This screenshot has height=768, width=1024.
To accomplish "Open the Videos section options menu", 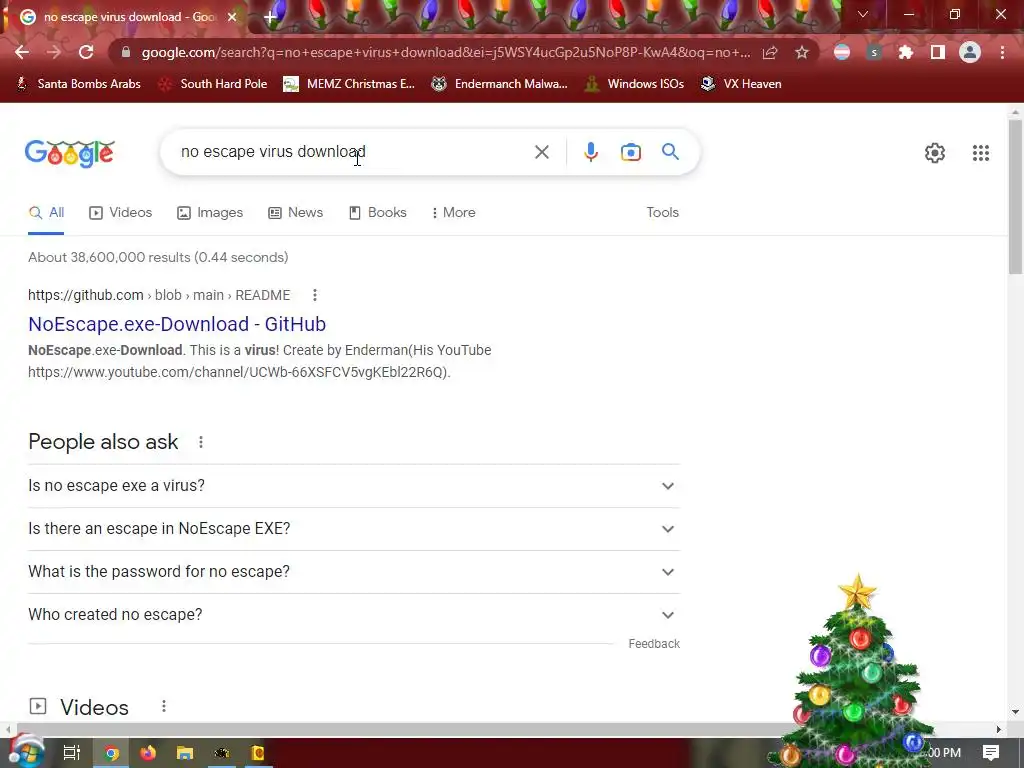I will click(x=164, y=706).
